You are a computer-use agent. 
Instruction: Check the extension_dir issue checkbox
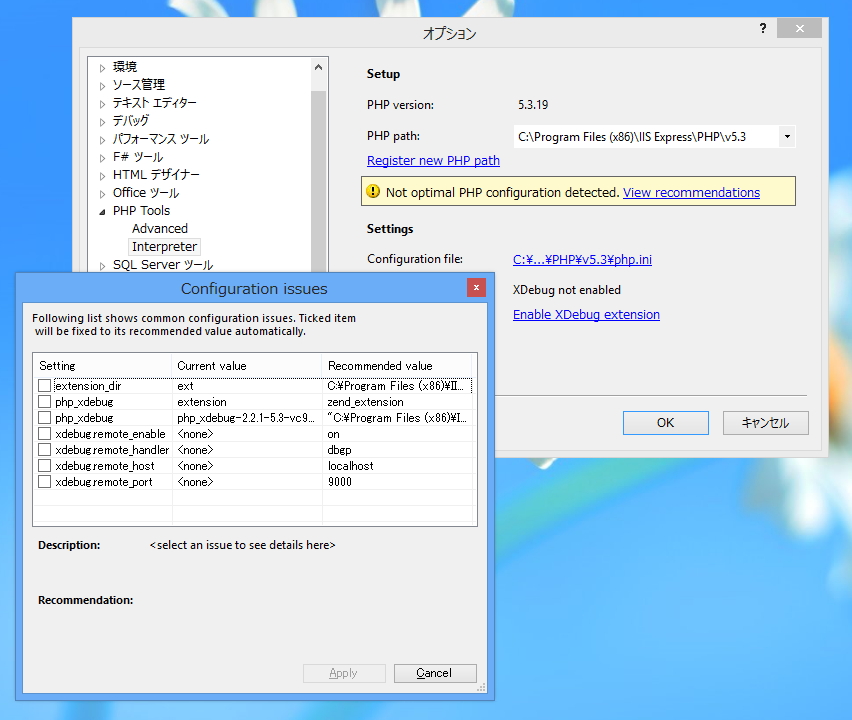click(44, 386)
